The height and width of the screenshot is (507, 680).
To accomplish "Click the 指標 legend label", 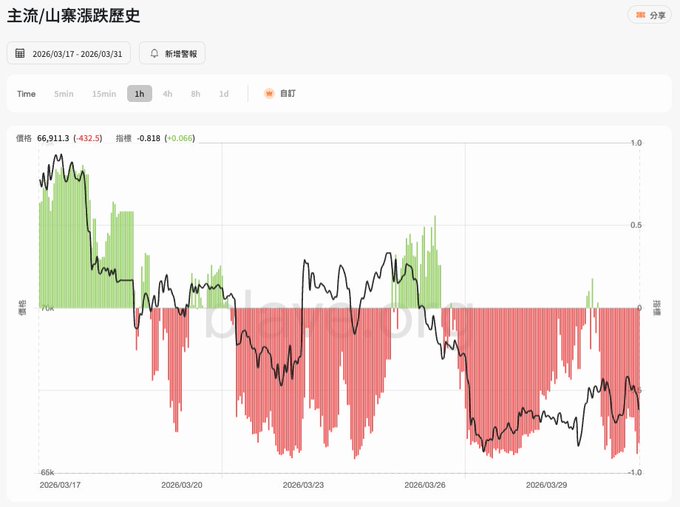I will click(124, 138).
